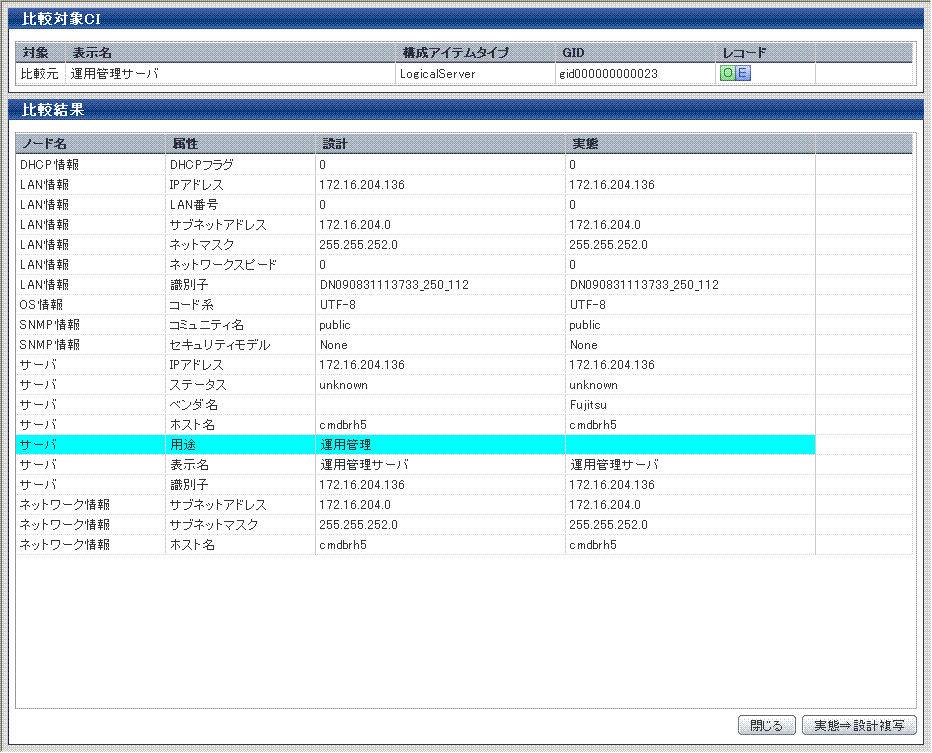Screen dimensions: 932x753
Task: Click the 実態⇒設計複写 button
Action: [x=859, y=725]
